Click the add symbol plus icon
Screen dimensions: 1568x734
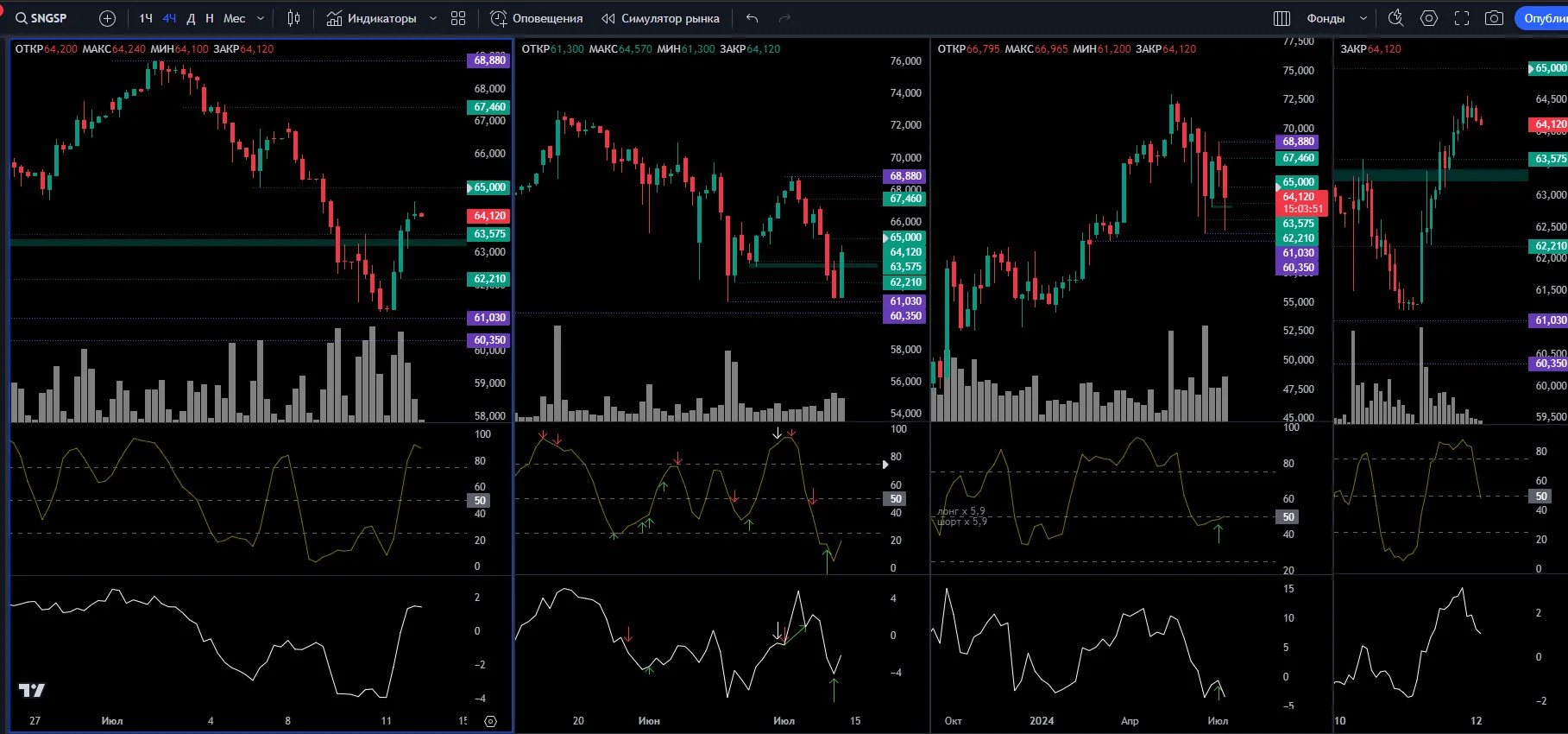(108, 18)
